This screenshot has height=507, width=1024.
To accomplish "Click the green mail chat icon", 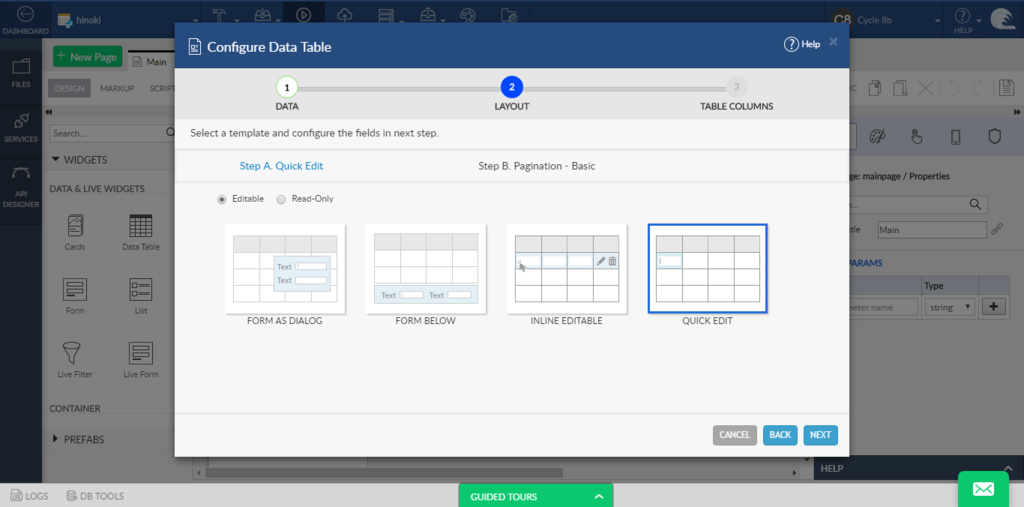I will 984,489.
